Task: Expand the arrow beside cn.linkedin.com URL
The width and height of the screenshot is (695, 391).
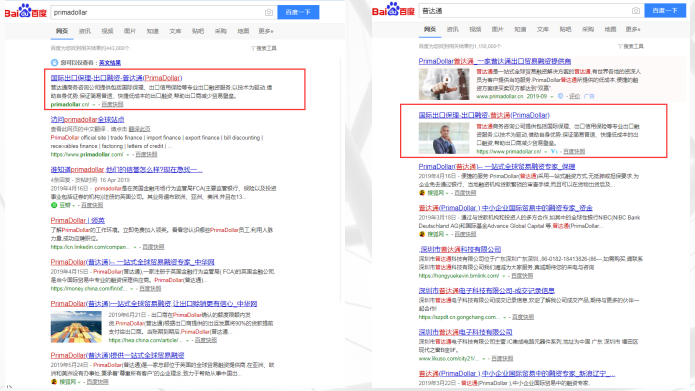Action: pos(135,247)
